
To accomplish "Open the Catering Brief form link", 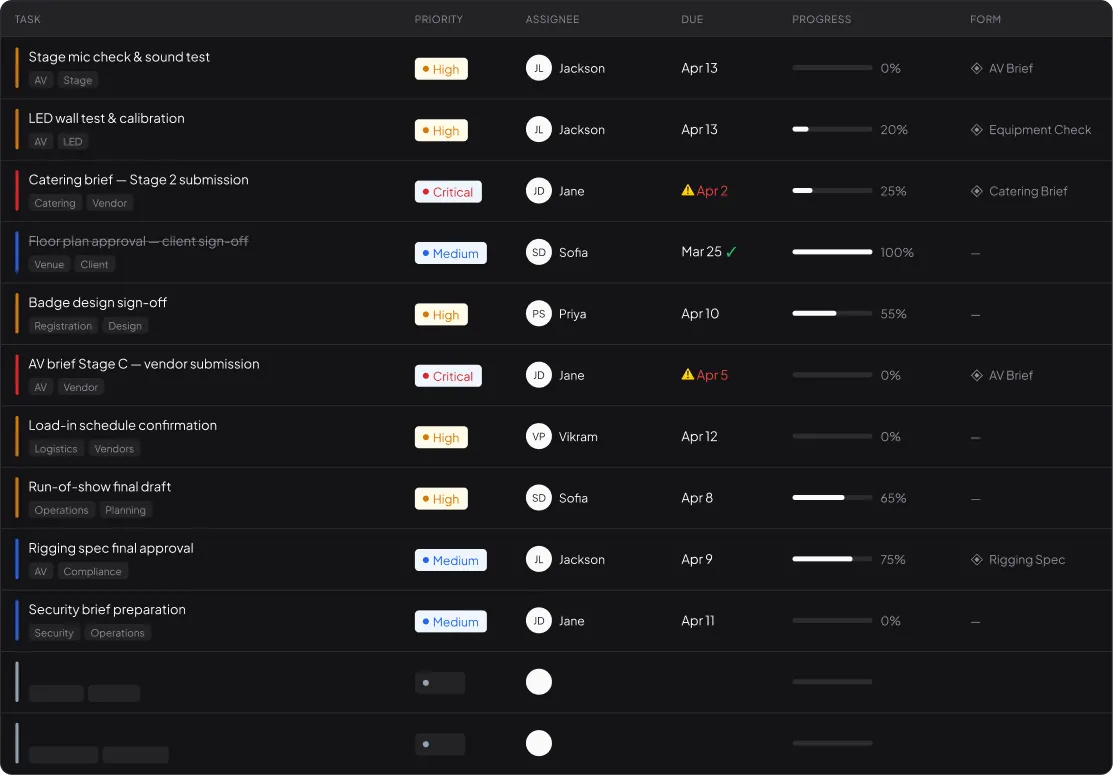I will [x=1019, y=192].
